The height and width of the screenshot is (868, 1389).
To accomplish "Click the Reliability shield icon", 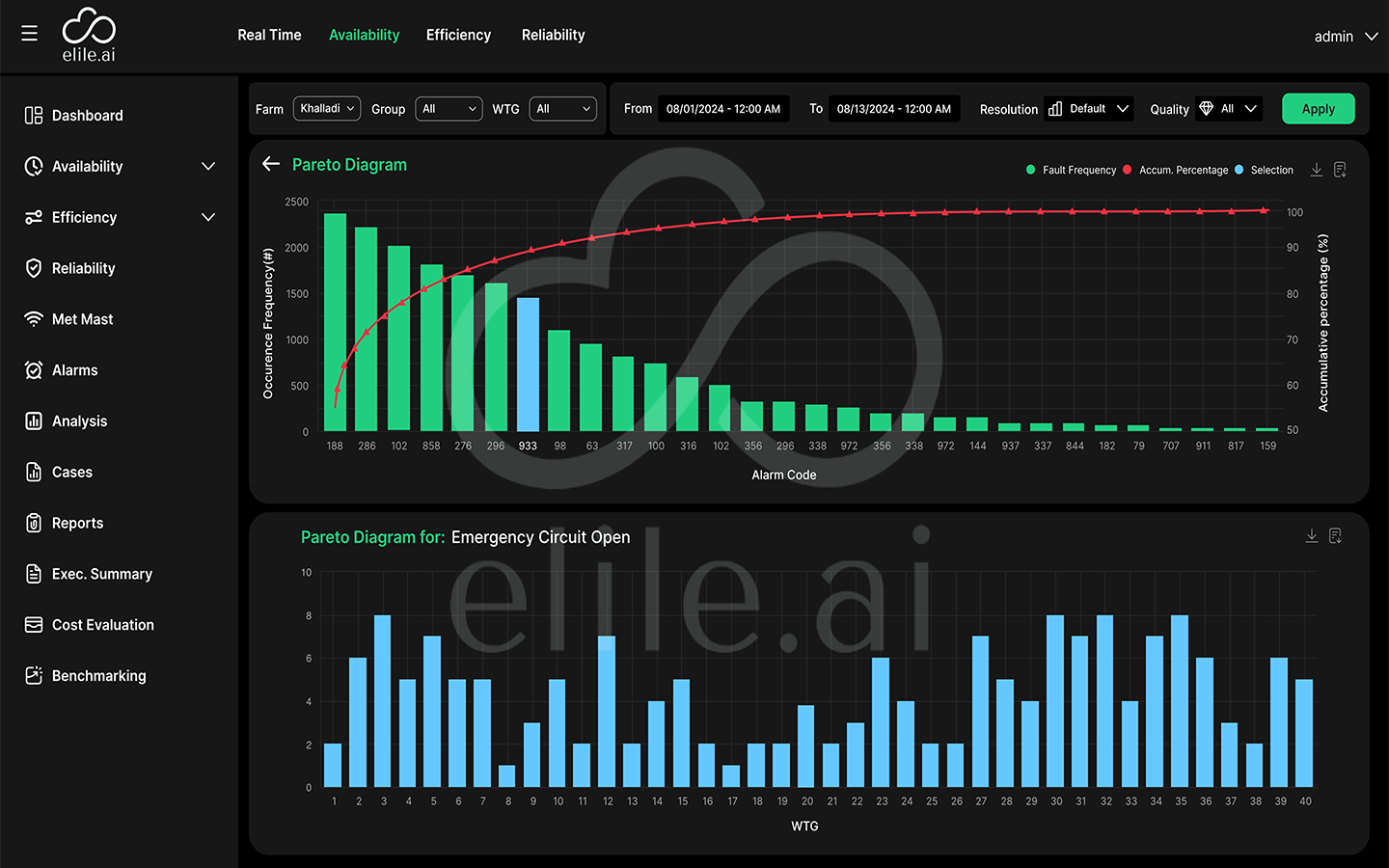I will pos(34,268).
